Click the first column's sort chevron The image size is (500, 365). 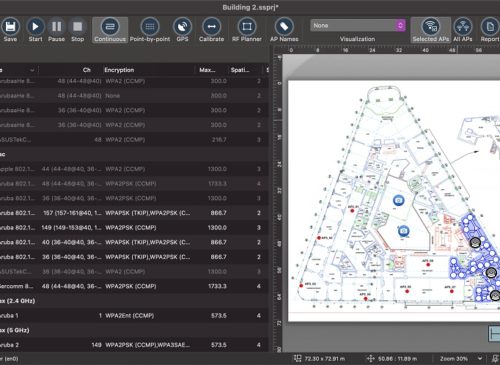[32, 70]
